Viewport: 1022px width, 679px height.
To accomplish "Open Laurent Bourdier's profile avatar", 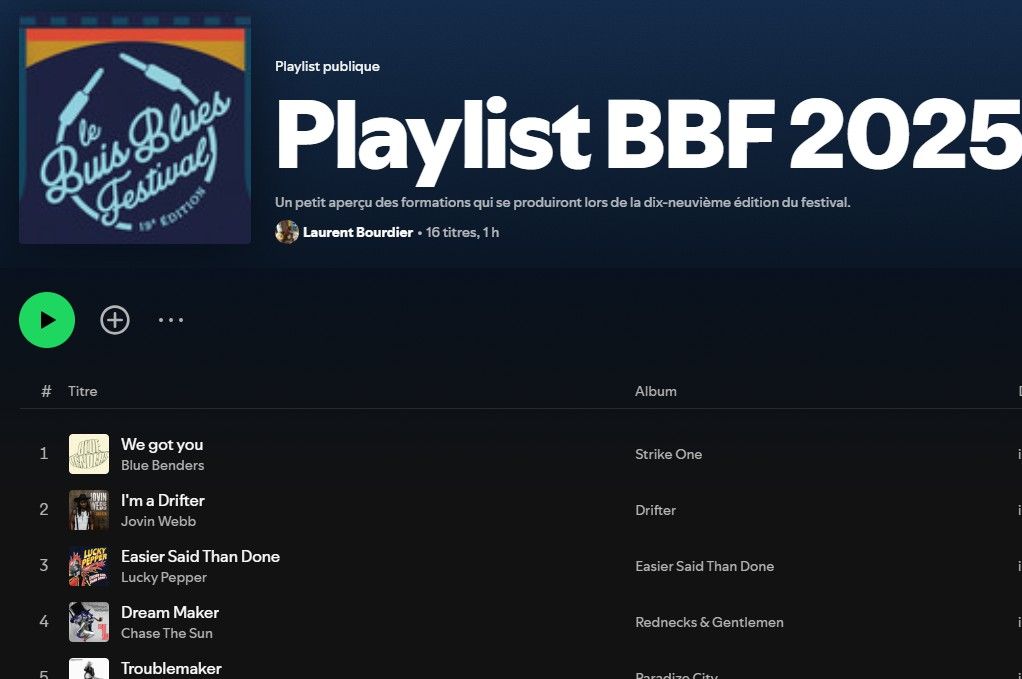I will tap(287, 232).
